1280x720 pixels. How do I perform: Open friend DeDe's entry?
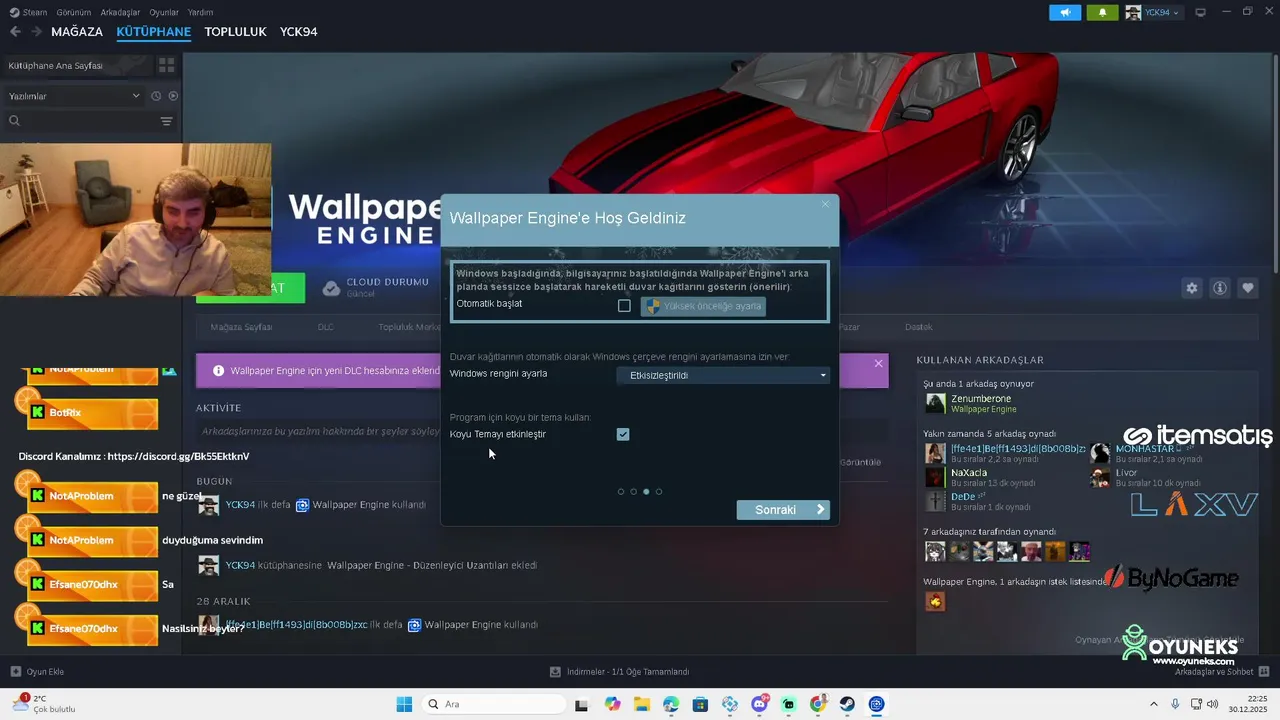975,501
